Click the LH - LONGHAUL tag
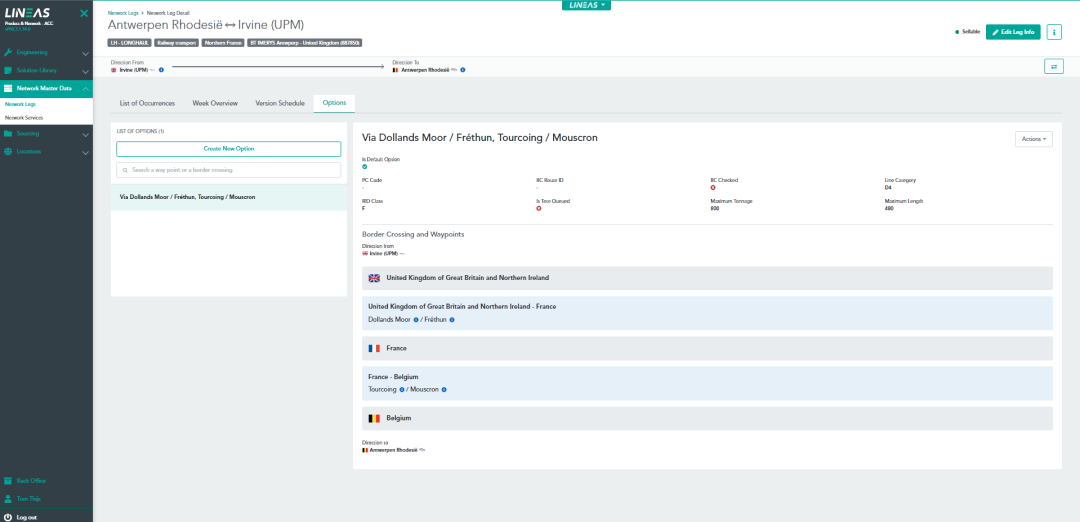 tap(129, 43)
